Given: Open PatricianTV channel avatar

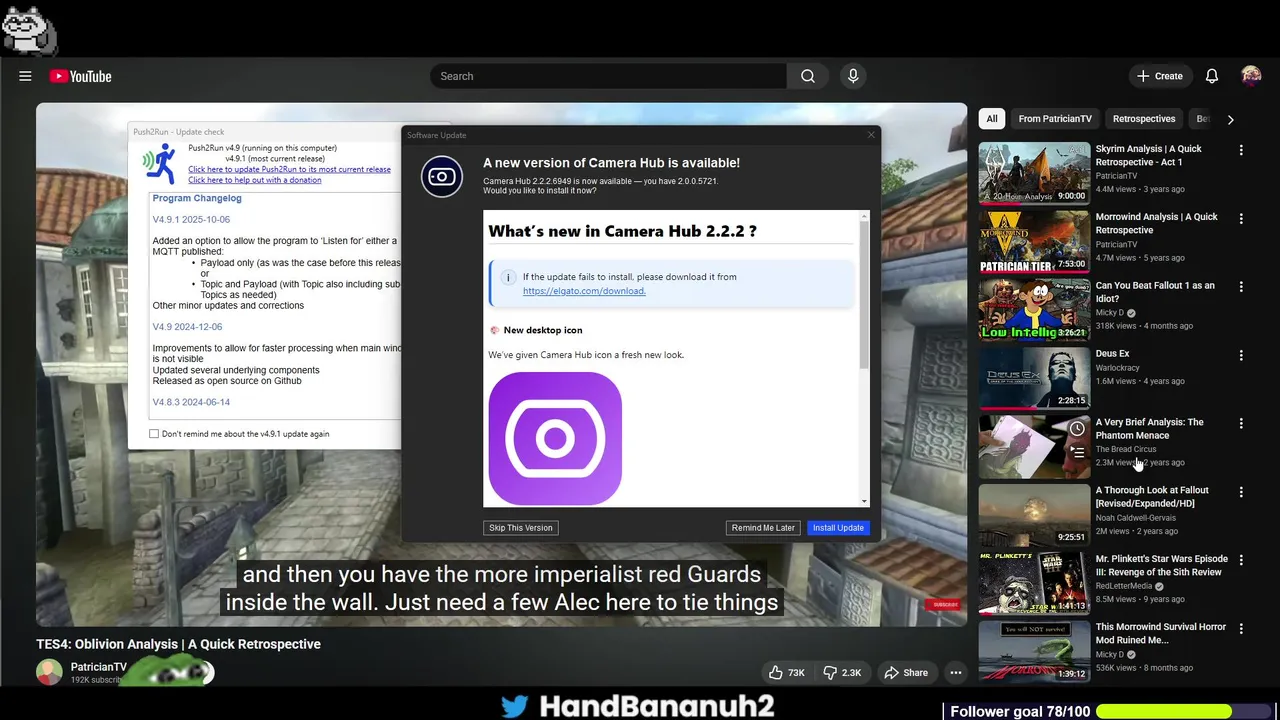Looking at the screenshot, I should pyautogui.click(x=49, y=672).
